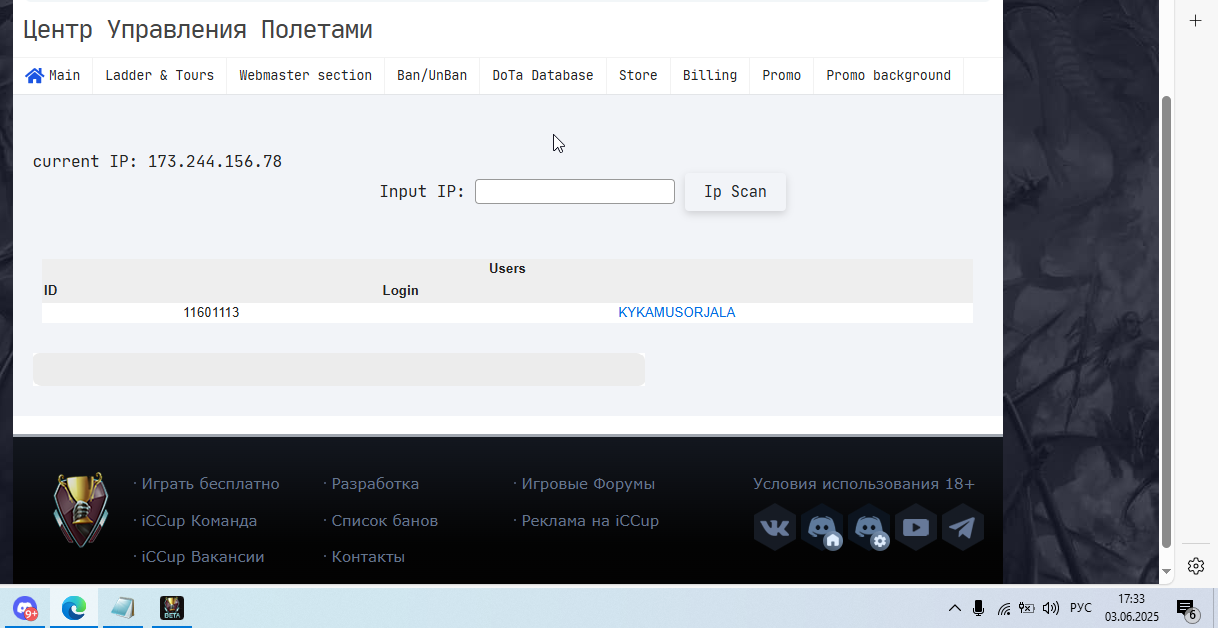Image resolution: width=1218 pixels, height=628 pixels.
Task: Open the Реклама на iCCup link
Action: 590,521
